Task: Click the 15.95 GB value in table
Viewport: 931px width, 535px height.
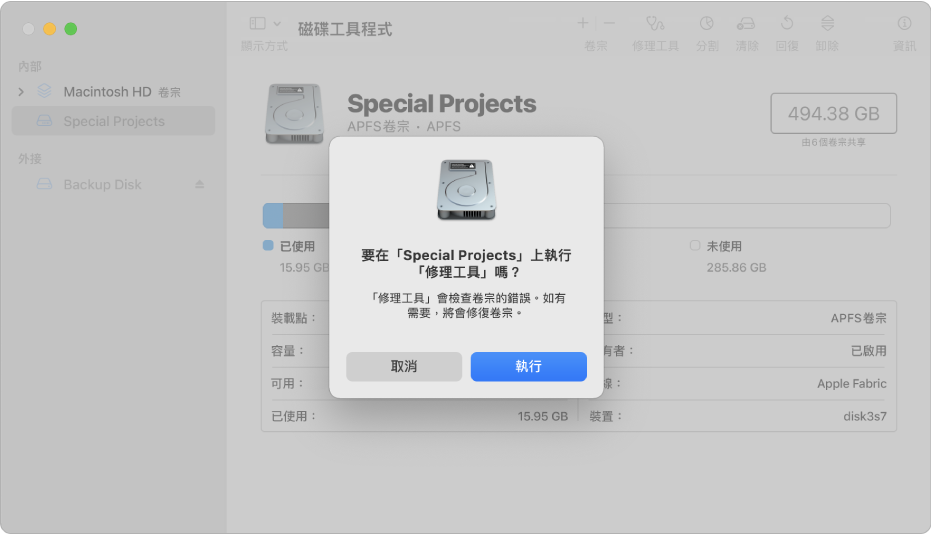Action: coord(543,416)
